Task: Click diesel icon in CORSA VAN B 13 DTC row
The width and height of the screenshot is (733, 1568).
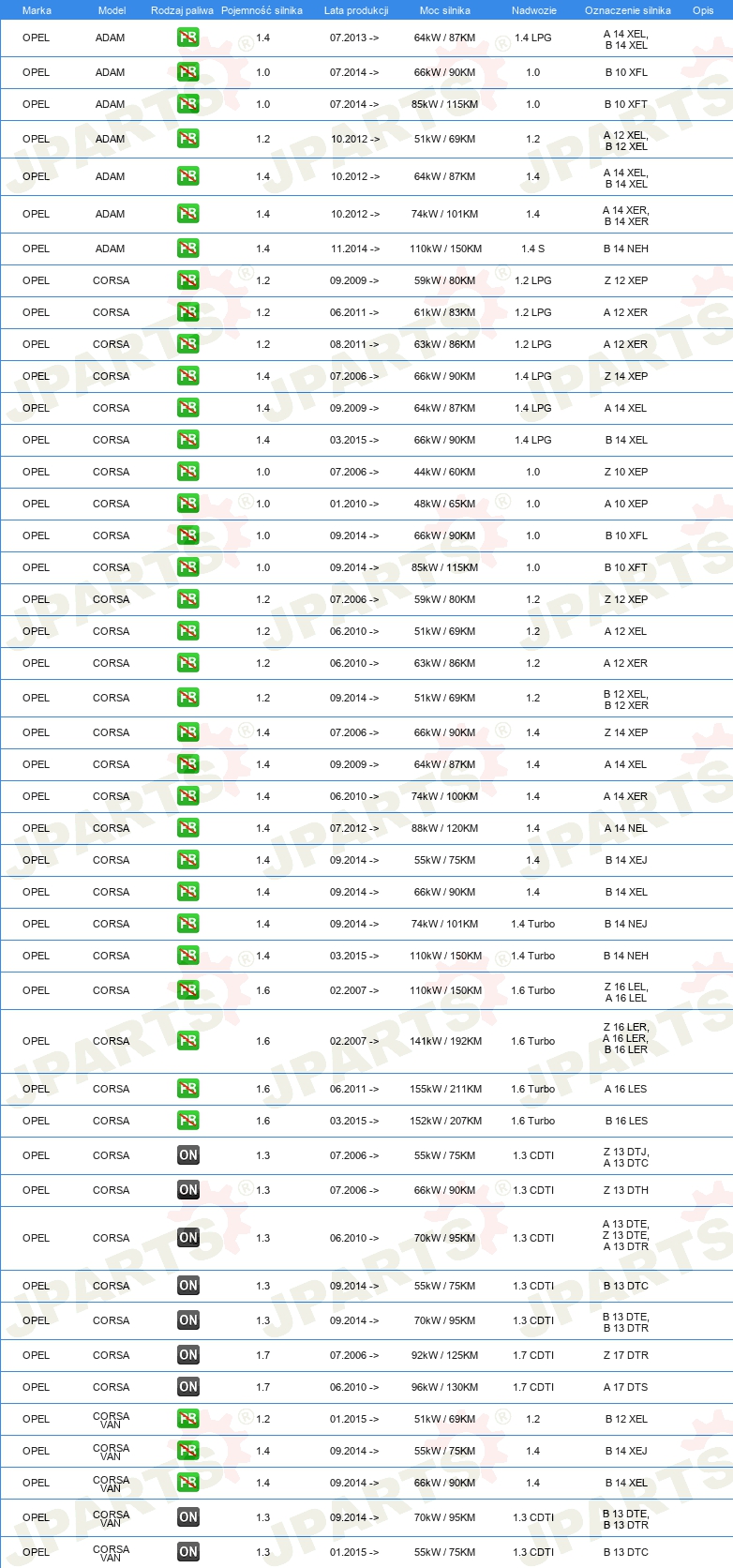Action: [188, 1552]
